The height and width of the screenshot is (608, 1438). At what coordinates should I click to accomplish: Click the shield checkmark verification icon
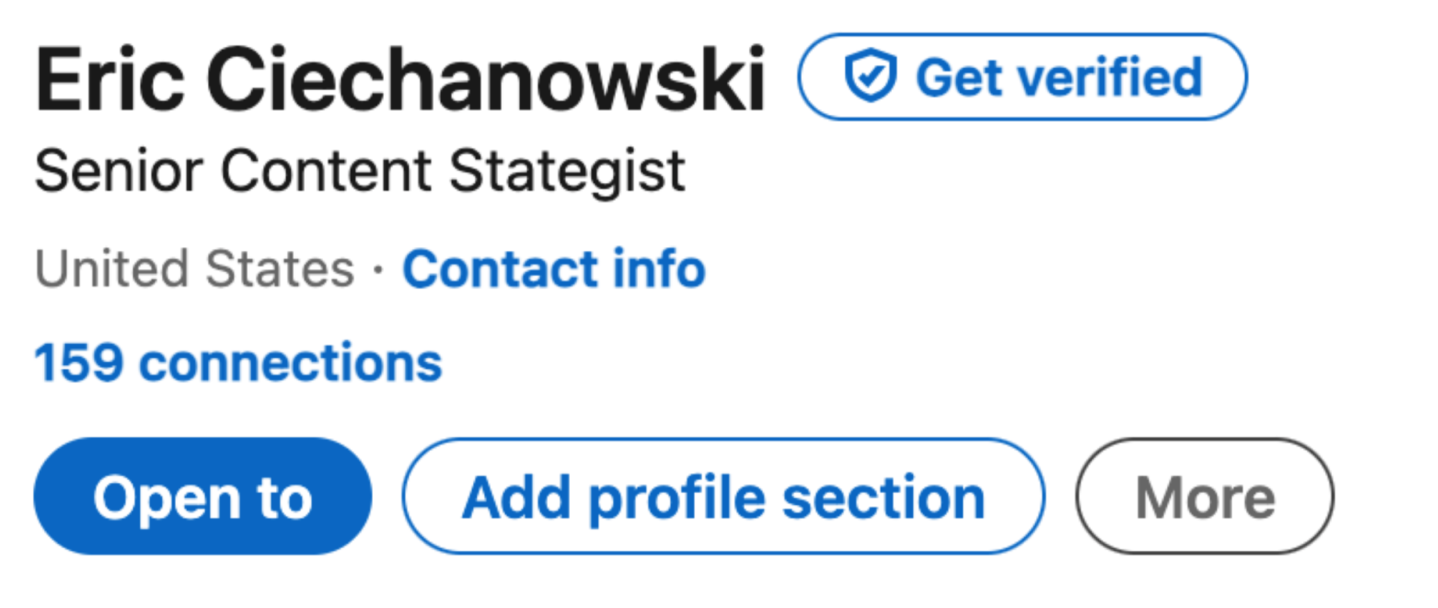point(864,78)
